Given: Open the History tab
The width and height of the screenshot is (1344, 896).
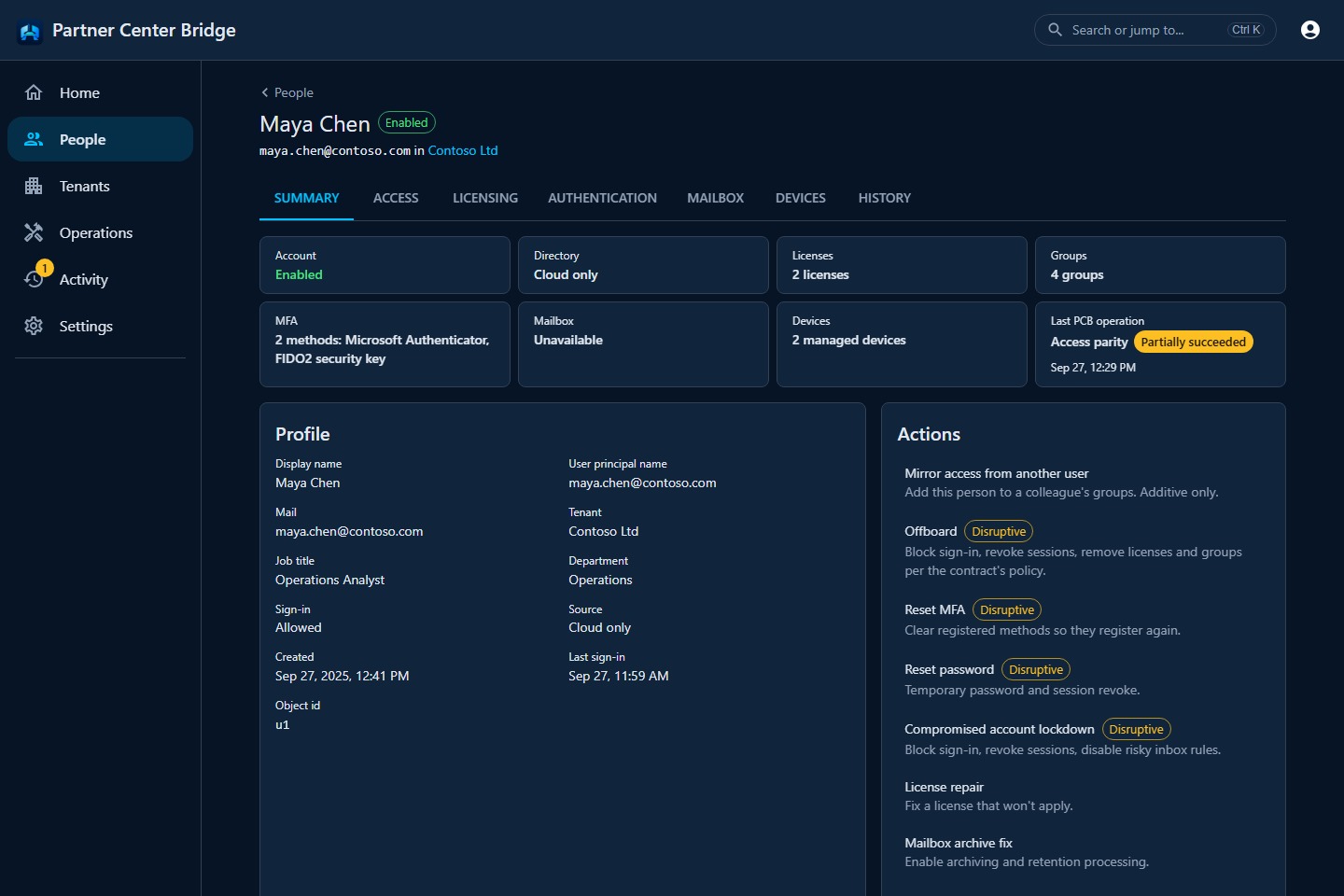Looking at the screenshot, I should 885,198.
